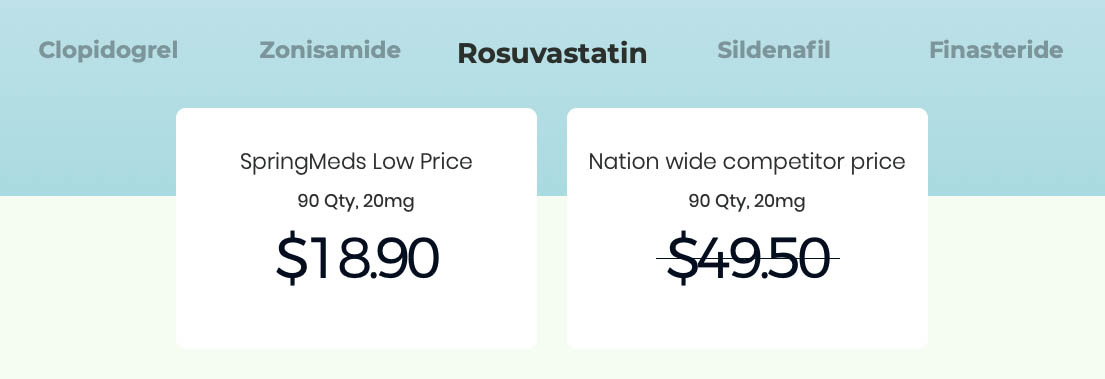This screenshot has width=1105, height=379.
Task: Choose the Finasteride tab
Action: pyautogui.click(x=996, y=50)
